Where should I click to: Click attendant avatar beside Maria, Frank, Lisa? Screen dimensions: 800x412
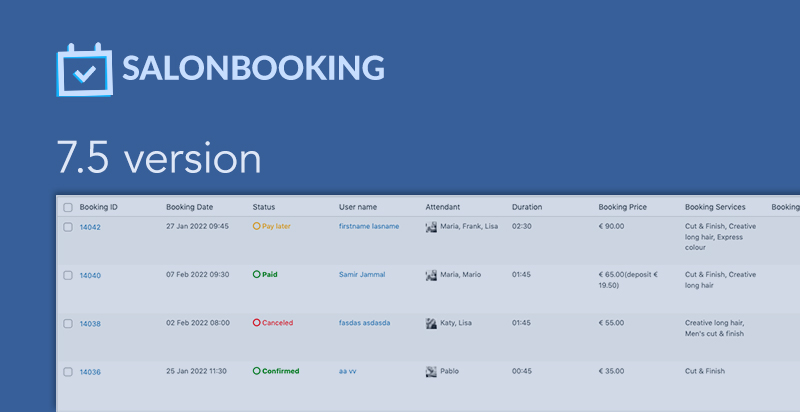pos(431,227)
